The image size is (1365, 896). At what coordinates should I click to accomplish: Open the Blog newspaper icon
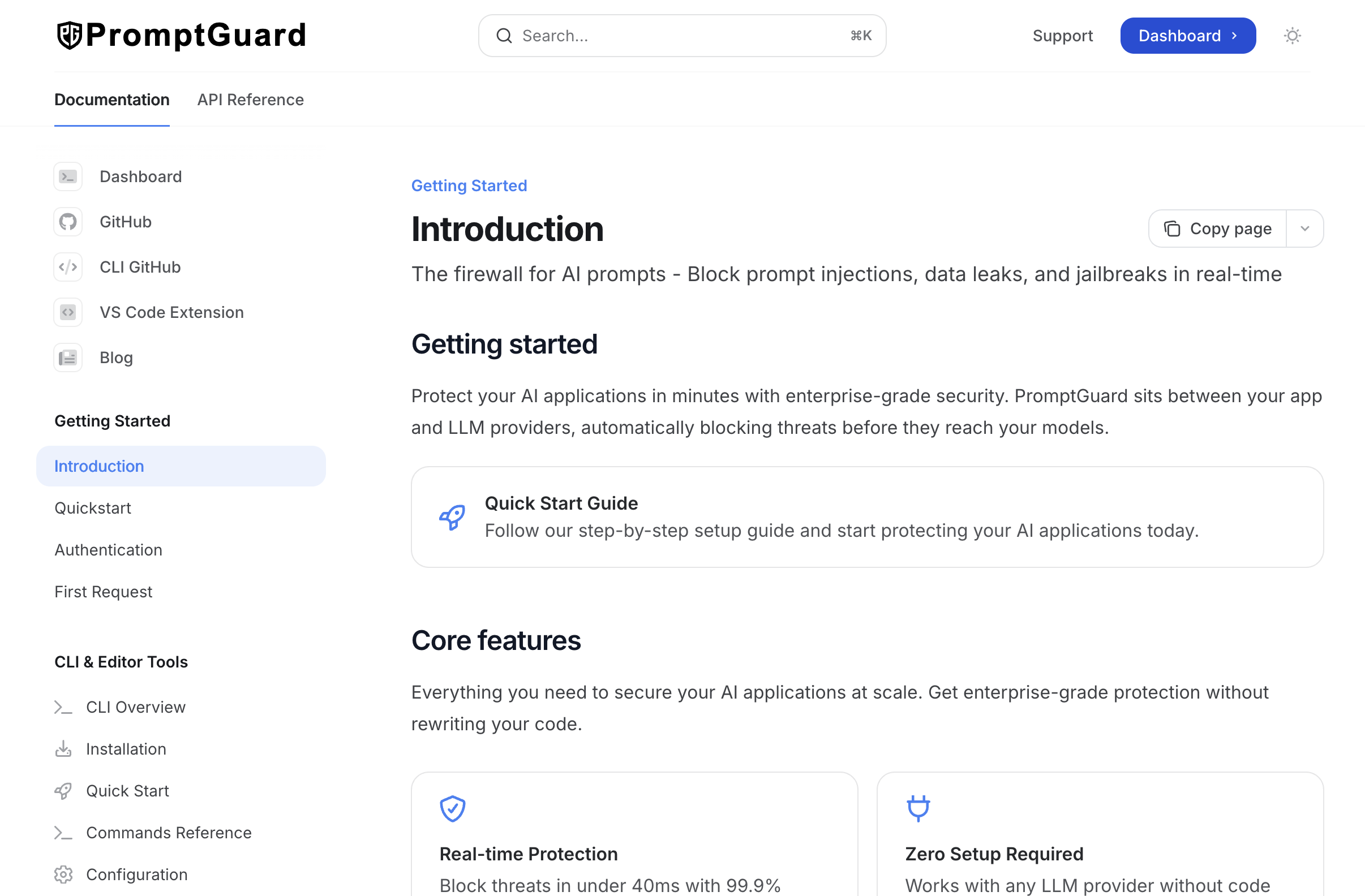pyautogui.click(x=68, y=357)
